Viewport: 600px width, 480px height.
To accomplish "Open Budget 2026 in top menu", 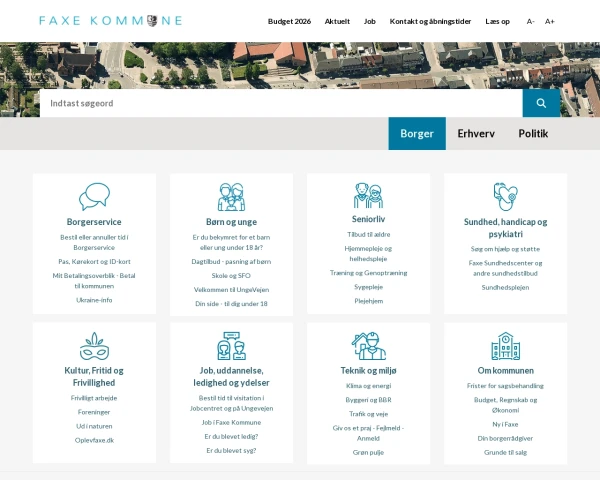I will (289, 21).
